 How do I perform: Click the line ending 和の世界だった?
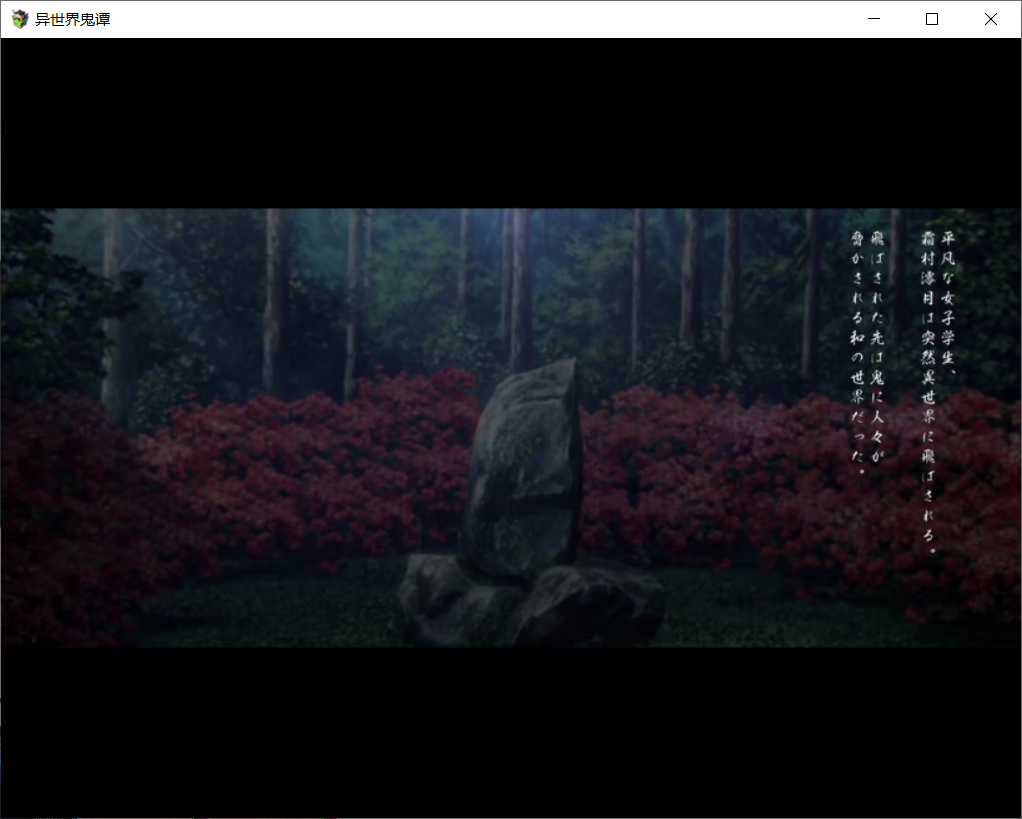(x=858, y=352)
